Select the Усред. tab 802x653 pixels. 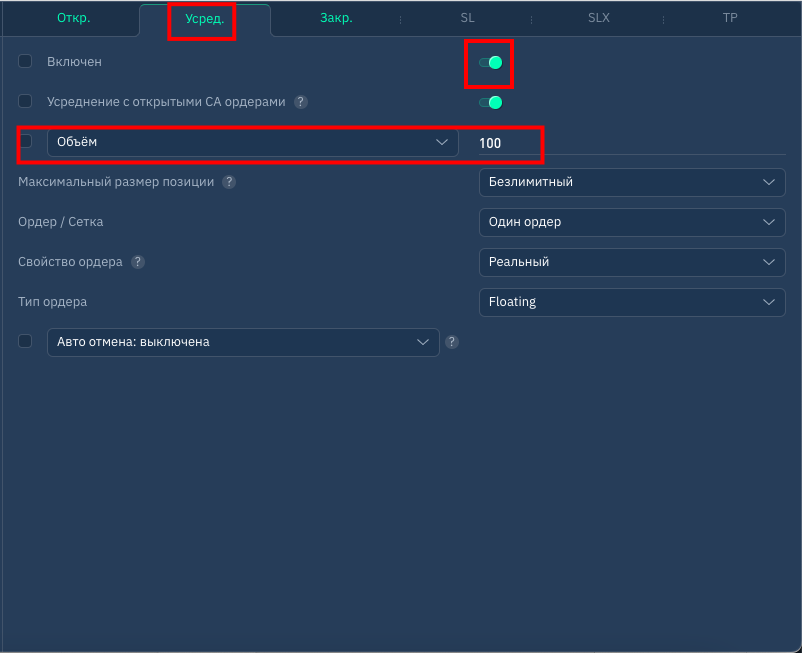[205, 19]
